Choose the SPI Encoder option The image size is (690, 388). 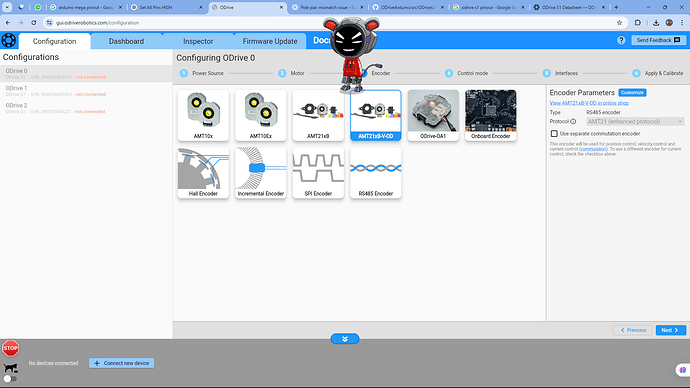click(x=318, y=173)
